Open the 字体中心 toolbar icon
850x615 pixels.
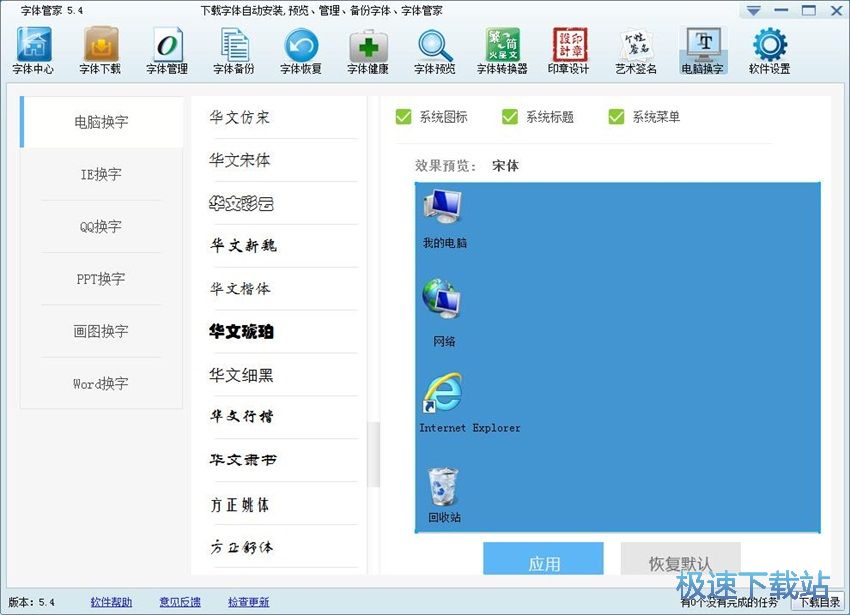tap(34, 50)
